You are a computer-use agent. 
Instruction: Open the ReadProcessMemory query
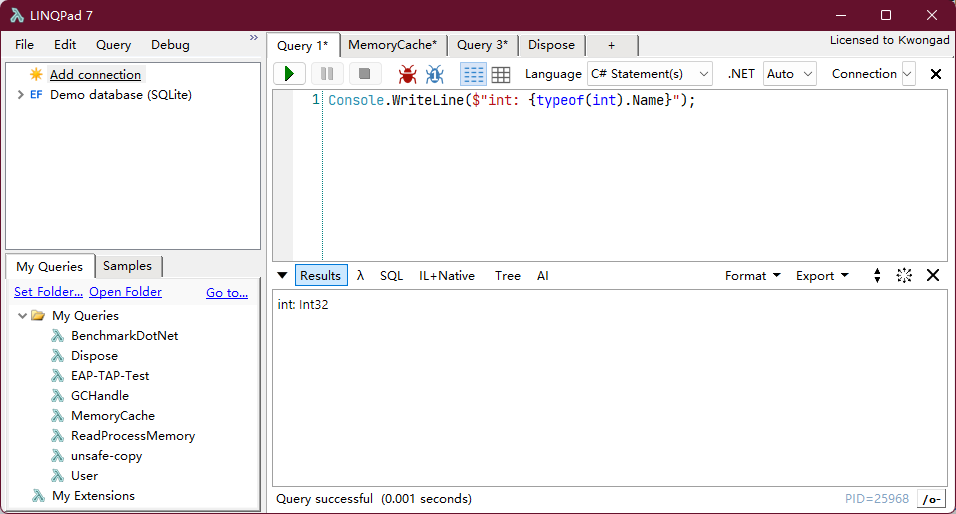coord(133,436)
